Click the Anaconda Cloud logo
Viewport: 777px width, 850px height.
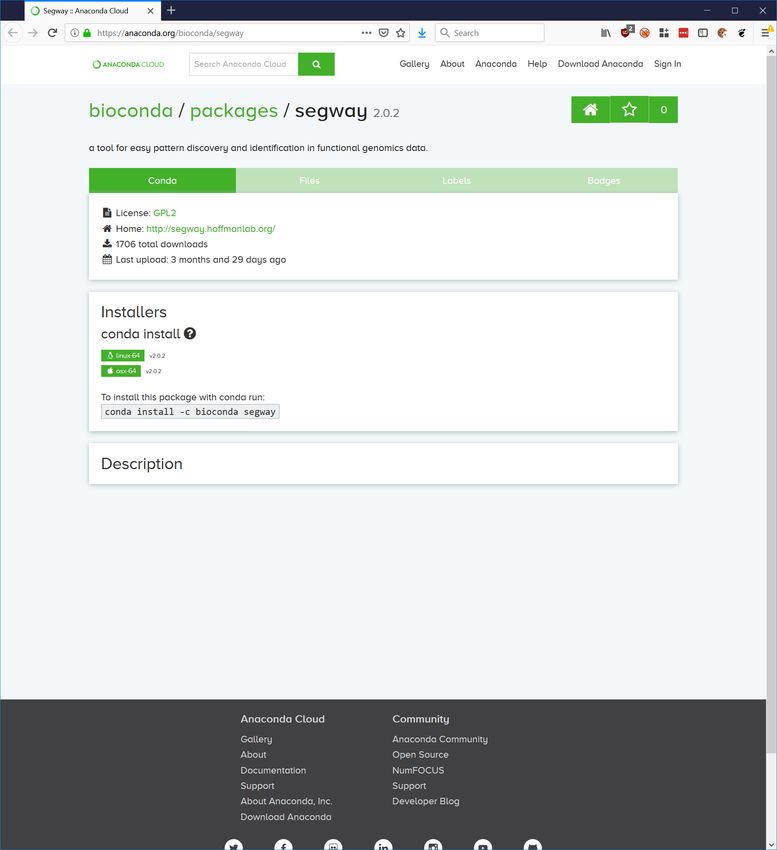point(128,64)
